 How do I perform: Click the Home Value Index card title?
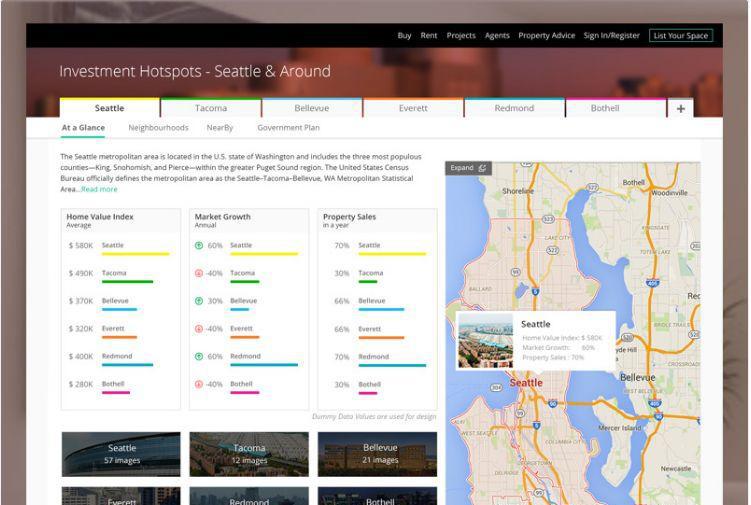point(100,217)
